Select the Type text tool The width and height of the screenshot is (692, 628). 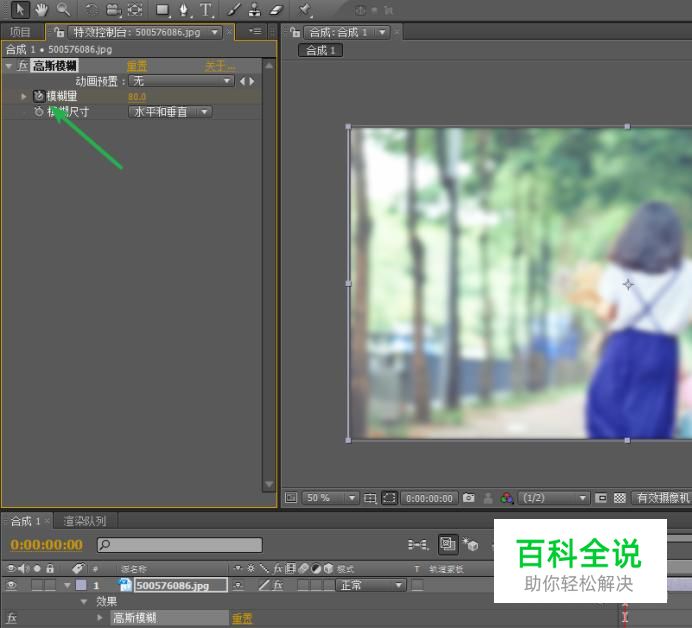[x=206, y=10]
